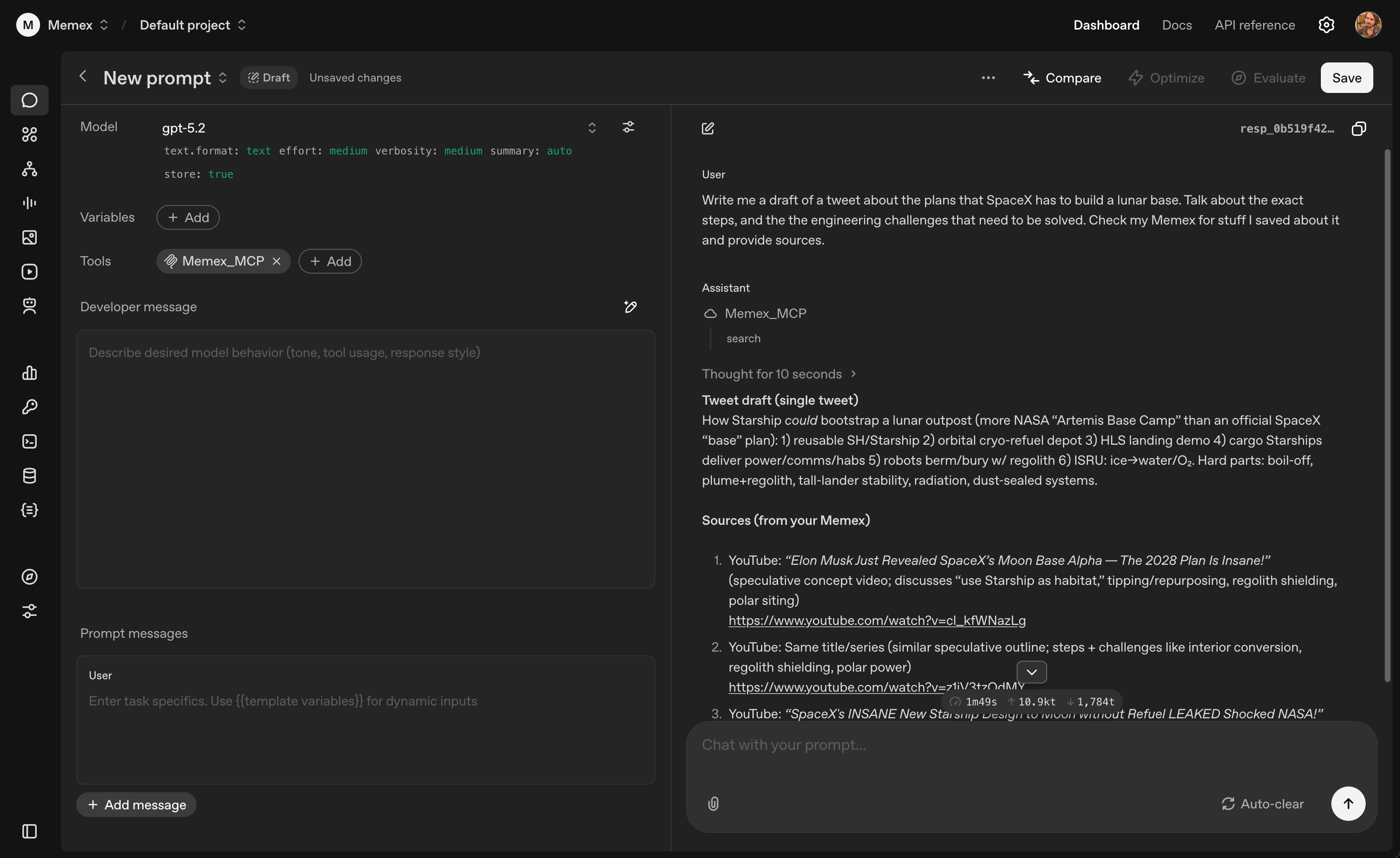The height and width of the screenshot is (858, 1400).
Task: Open the Chat icon in sidebar
Action: pos(30,100)
